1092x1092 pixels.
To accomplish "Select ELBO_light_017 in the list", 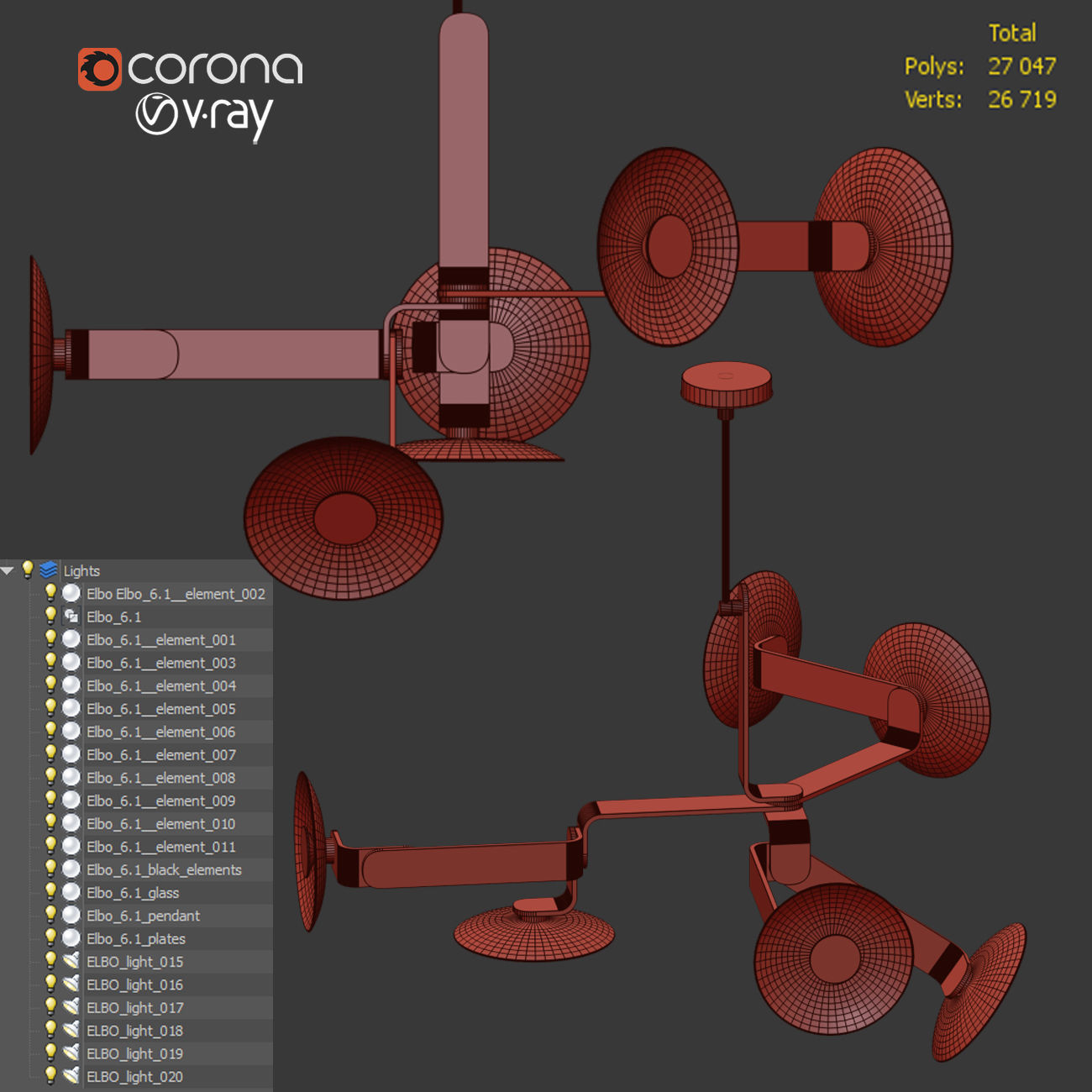I will pos(134,1008).
